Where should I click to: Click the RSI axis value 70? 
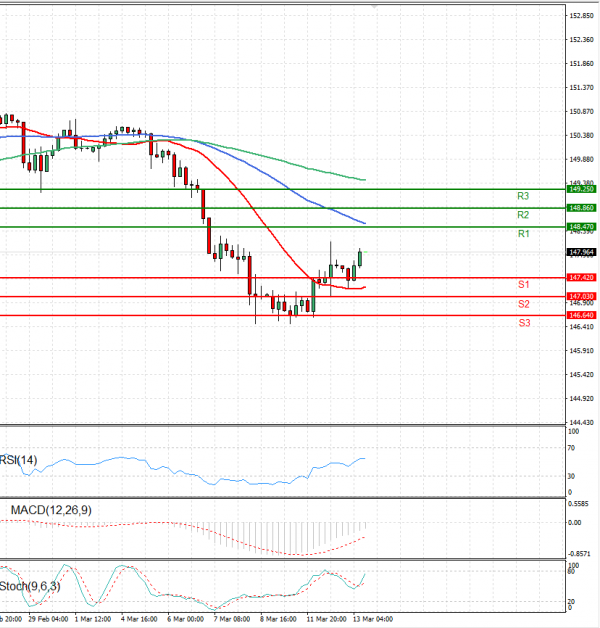572,448
